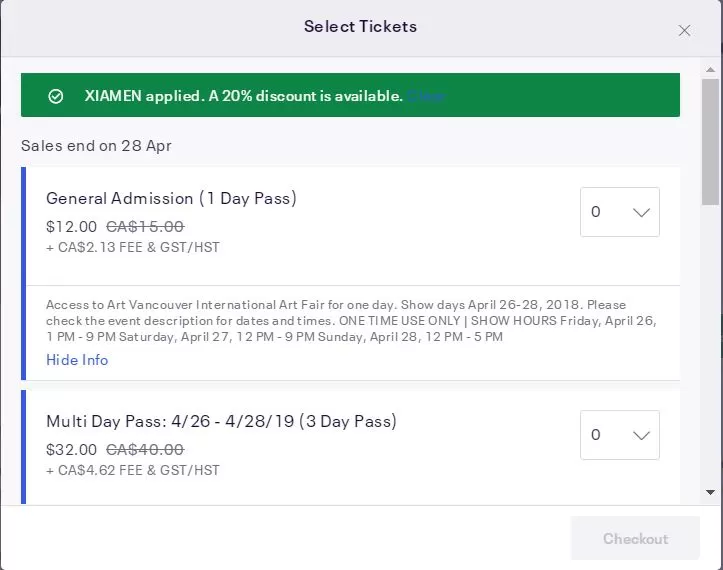The height and width of the screenshot is (570, 723).
Task: Click the strikethrough CA$15.00 original price
Action: click(145, 226)
